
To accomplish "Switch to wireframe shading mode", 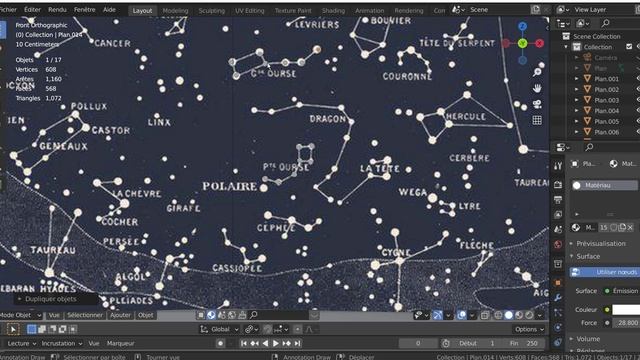I will (x=498, y=315).
